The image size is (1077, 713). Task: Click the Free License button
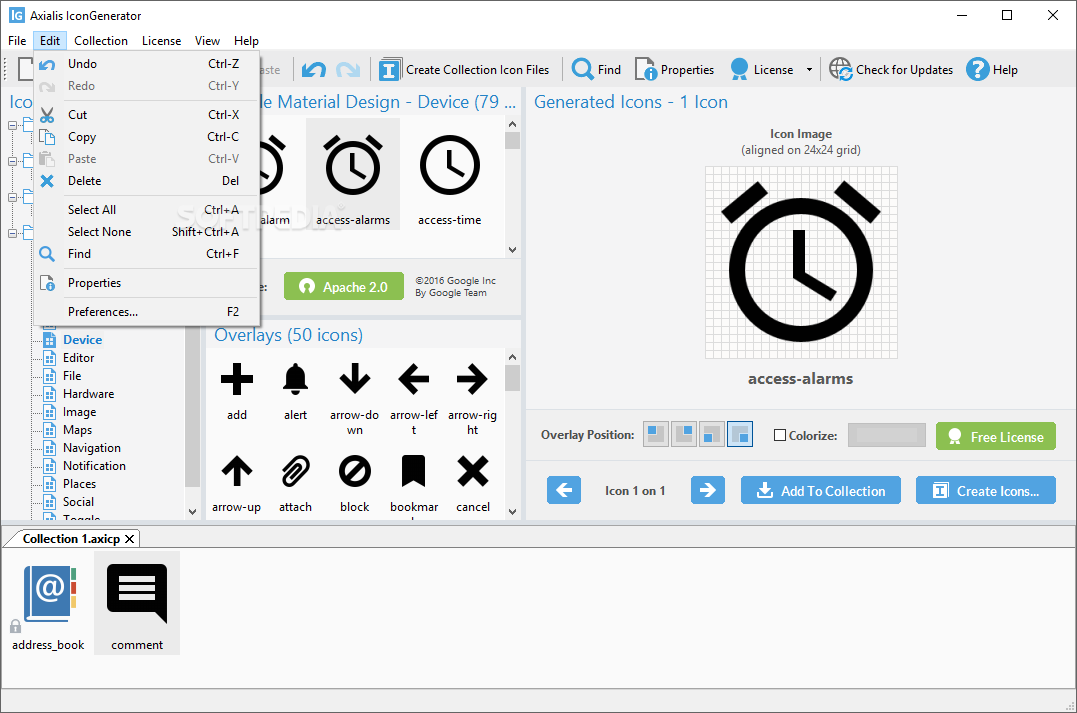click(x=995, y=436)
